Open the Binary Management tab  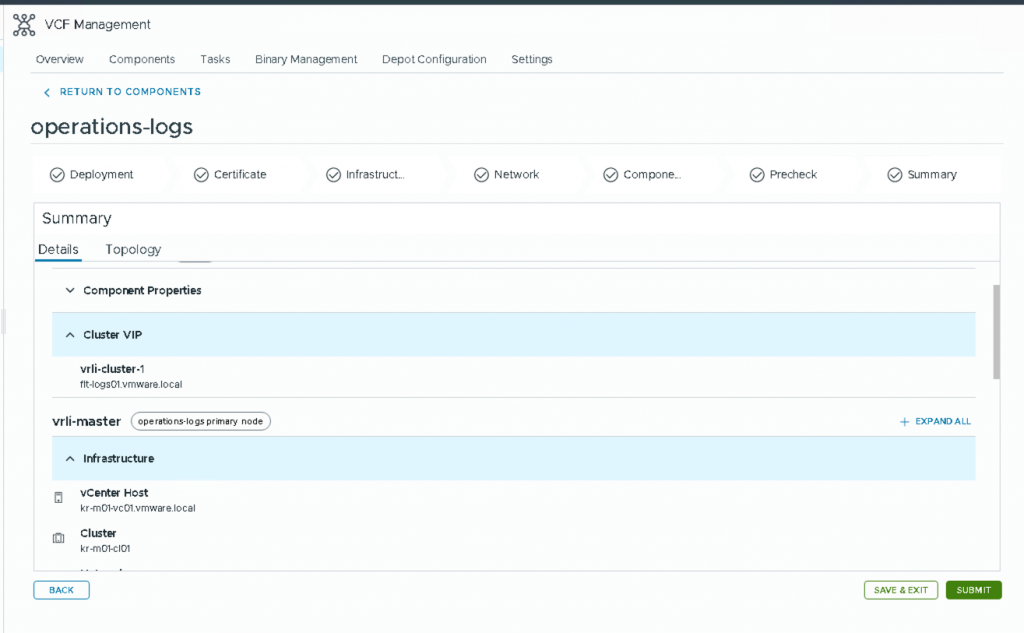[306, 60]
